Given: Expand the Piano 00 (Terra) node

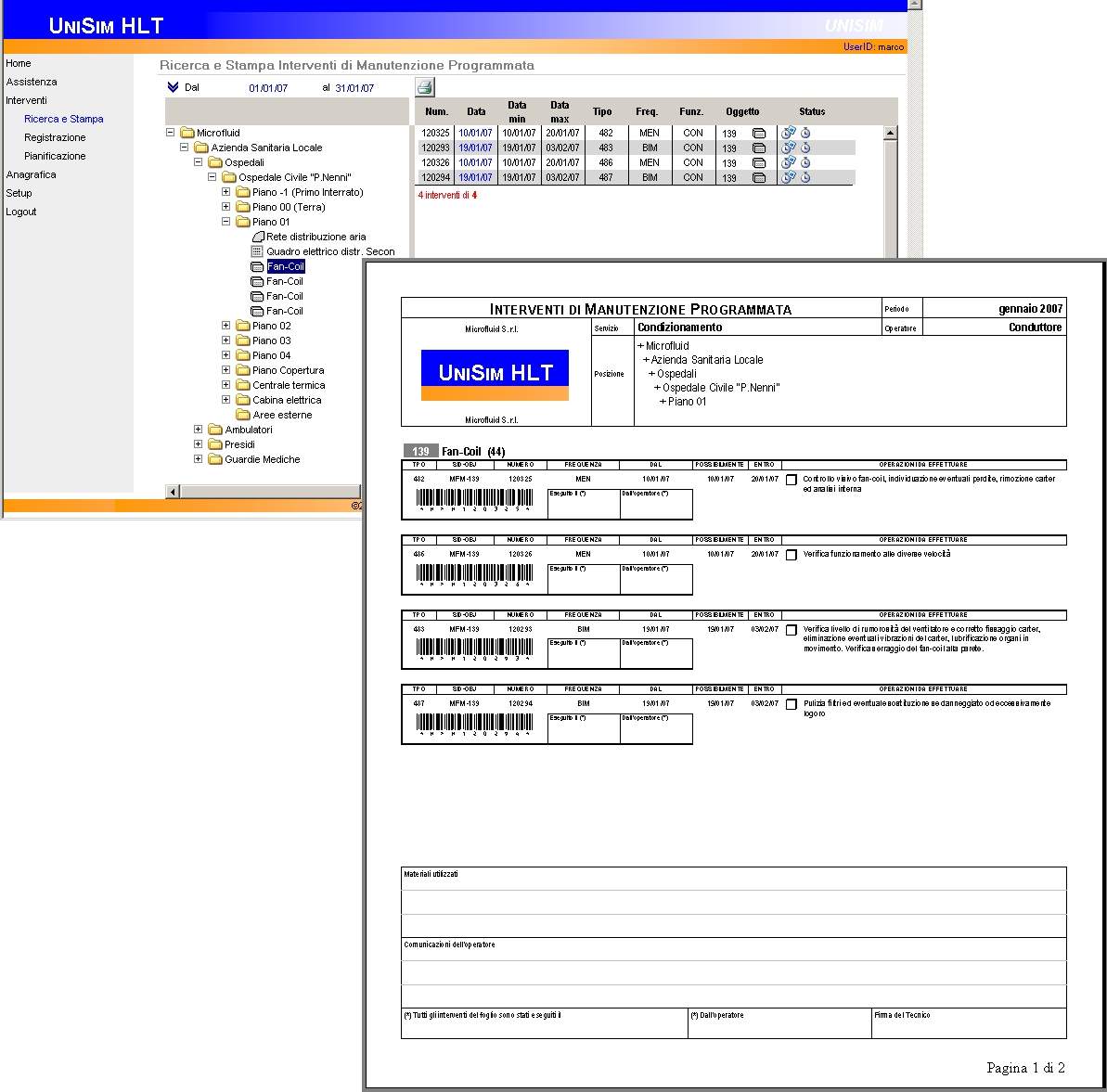Looking at the screenshot, I should click(225, 206).
